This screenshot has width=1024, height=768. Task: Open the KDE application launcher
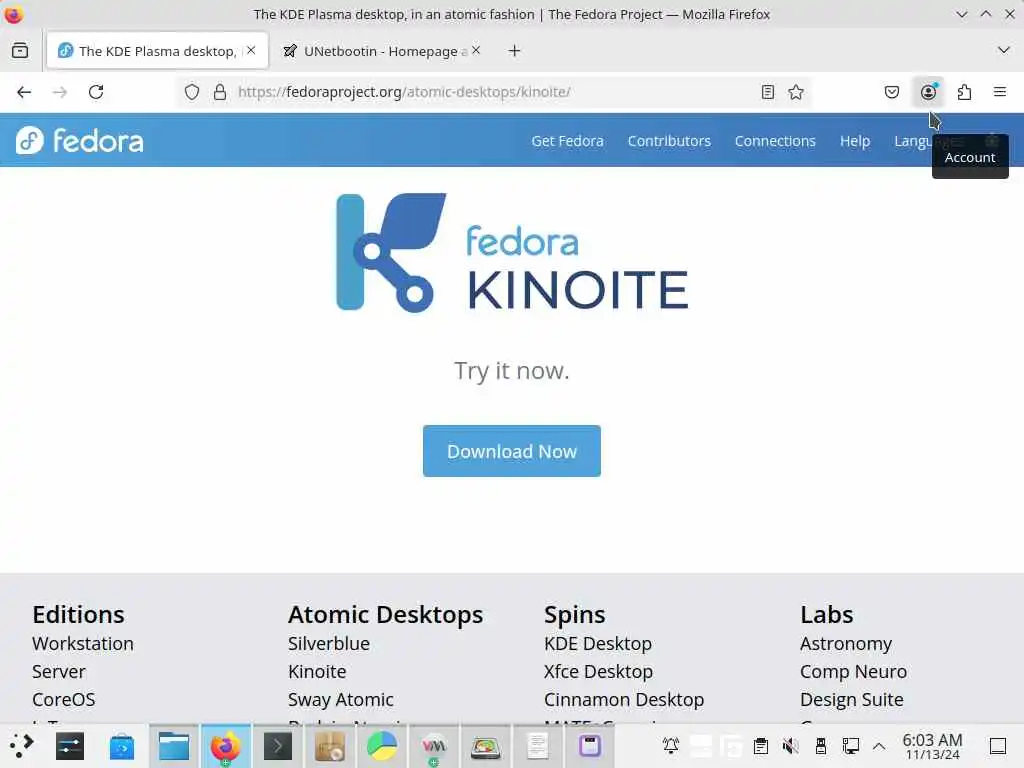tap(22, 746)
